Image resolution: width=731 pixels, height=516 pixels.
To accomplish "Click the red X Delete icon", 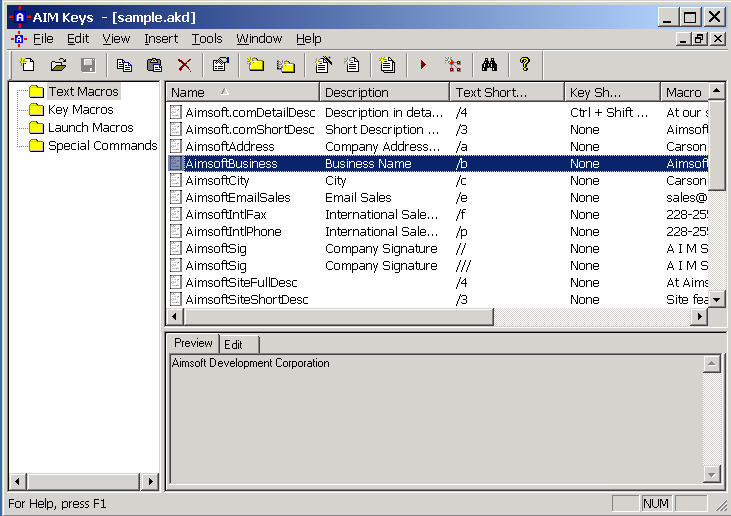I will (x=184, y=65).
